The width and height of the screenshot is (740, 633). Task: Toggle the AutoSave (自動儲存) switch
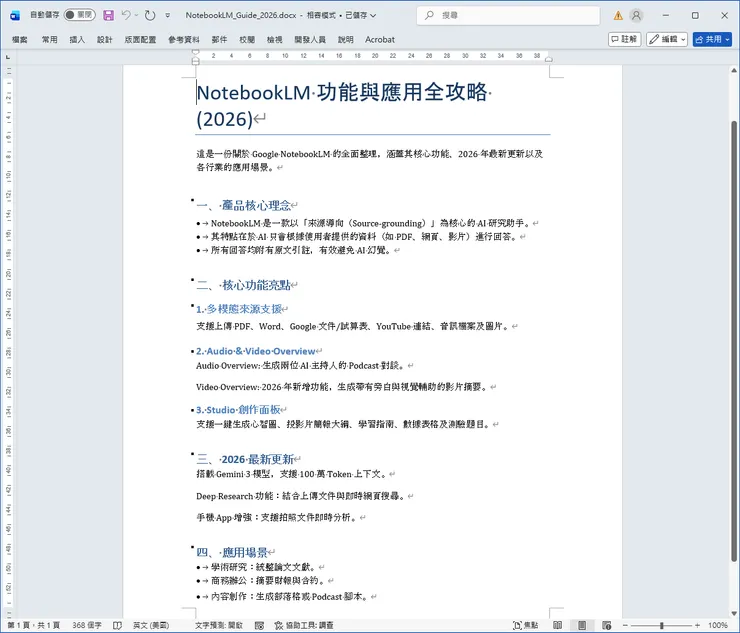pyautogui.click(x=79, y=15)
